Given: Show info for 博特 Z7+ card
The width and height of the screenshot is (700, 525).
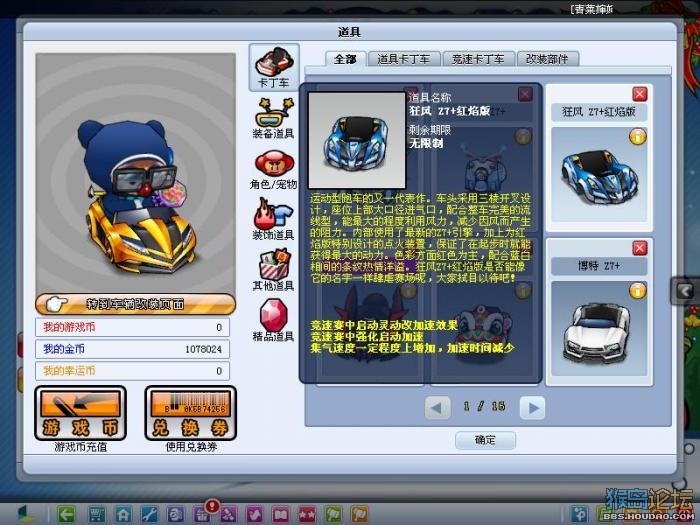Looking at the screenshot, I should 638,291.
